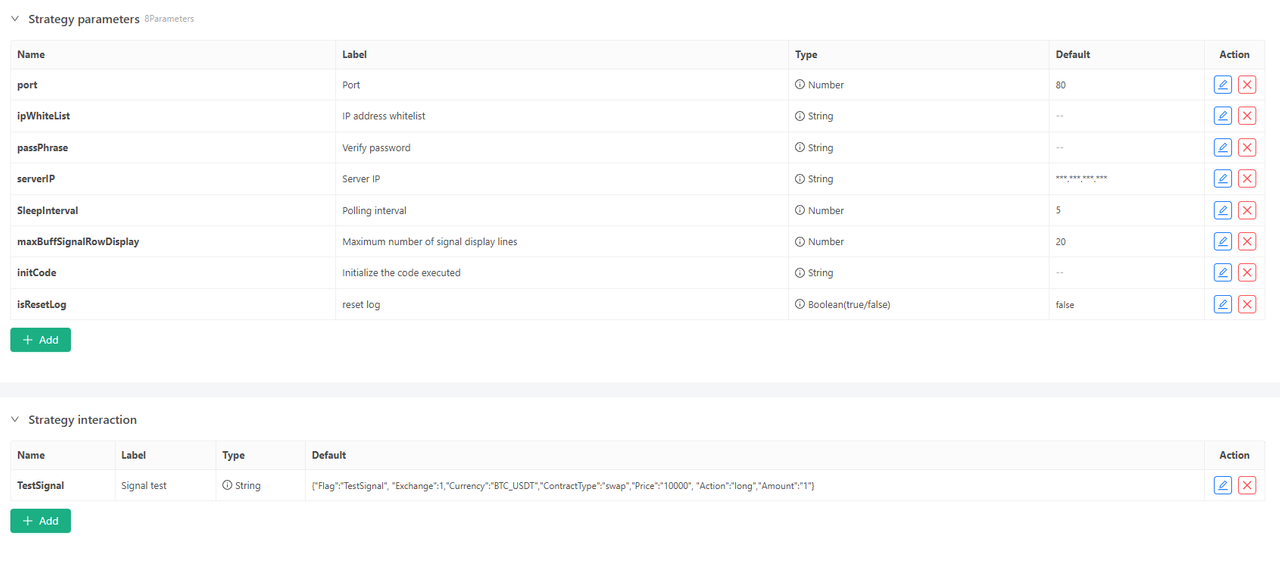Delete the TestSignal interaction
Screen dimensions: 1280x561
point(1247,485)
